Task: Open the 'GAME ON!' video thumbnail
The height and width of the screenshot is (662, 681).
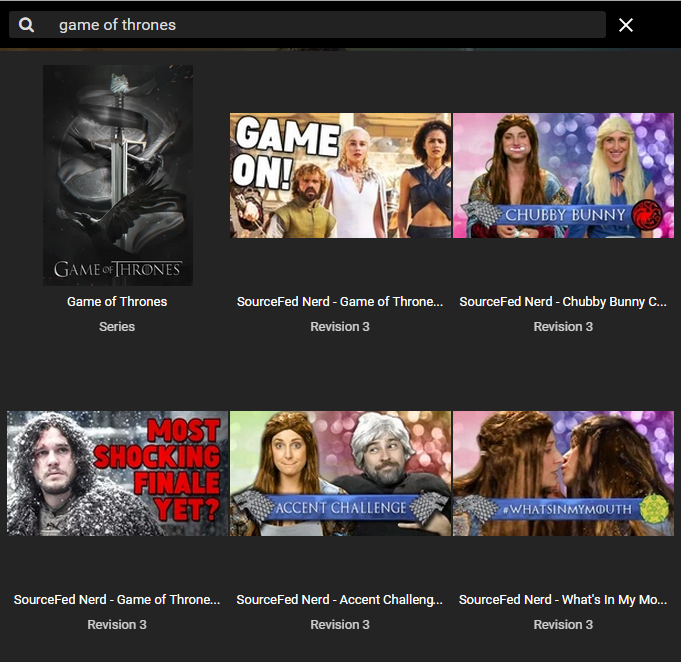Action: [x=340, y=175]
